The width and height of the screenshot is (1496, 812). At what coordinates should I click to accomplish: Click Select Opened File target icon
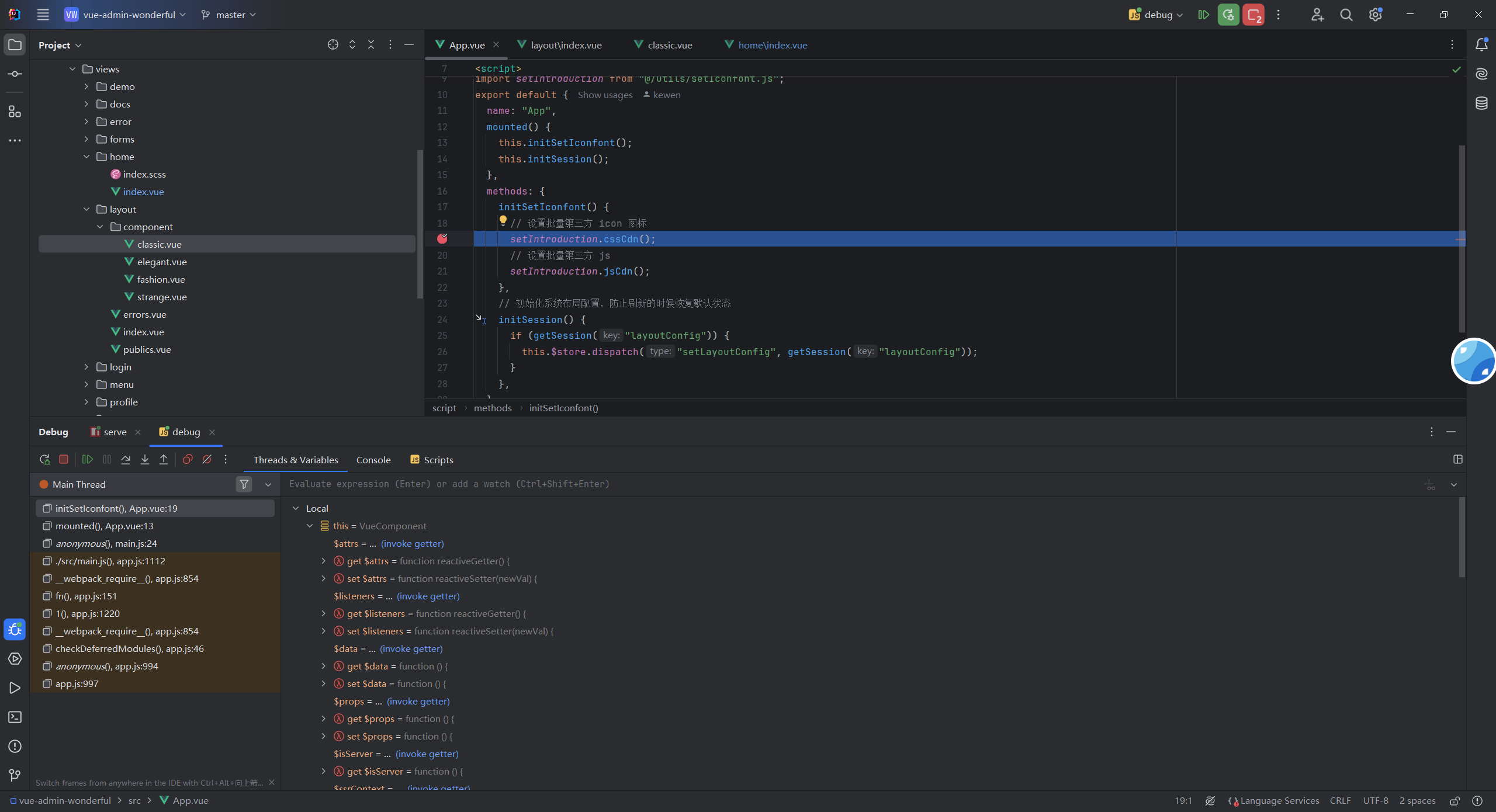(x=333, y=45)
